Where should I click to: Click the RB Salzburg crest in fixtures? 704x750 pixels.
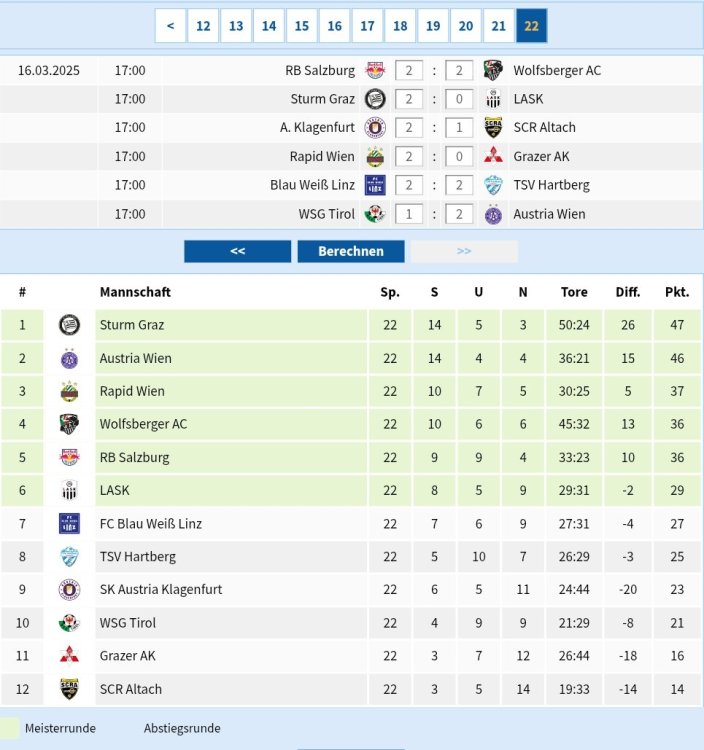point(375,70)
